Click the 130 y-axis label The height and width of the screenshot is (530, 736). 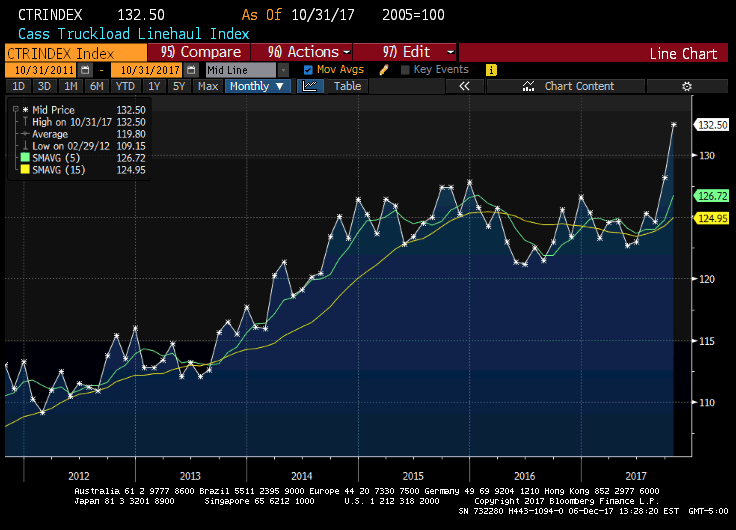click(707, 156)
